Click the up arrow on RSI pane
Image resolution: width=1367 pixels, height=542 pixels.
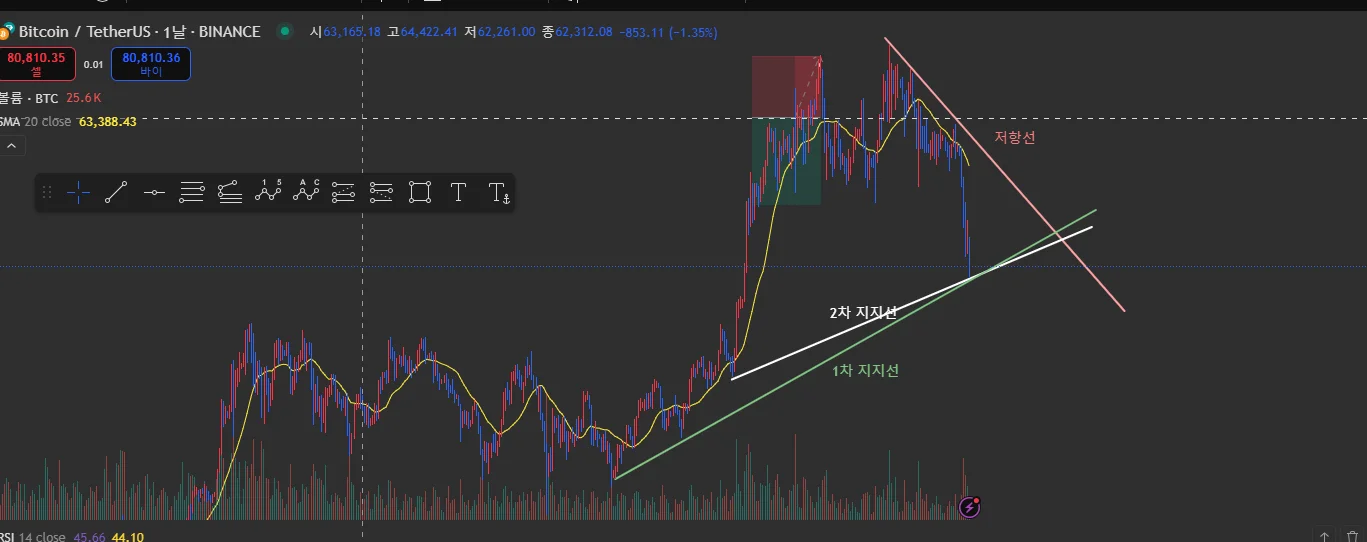click(x=1324, y=537)
